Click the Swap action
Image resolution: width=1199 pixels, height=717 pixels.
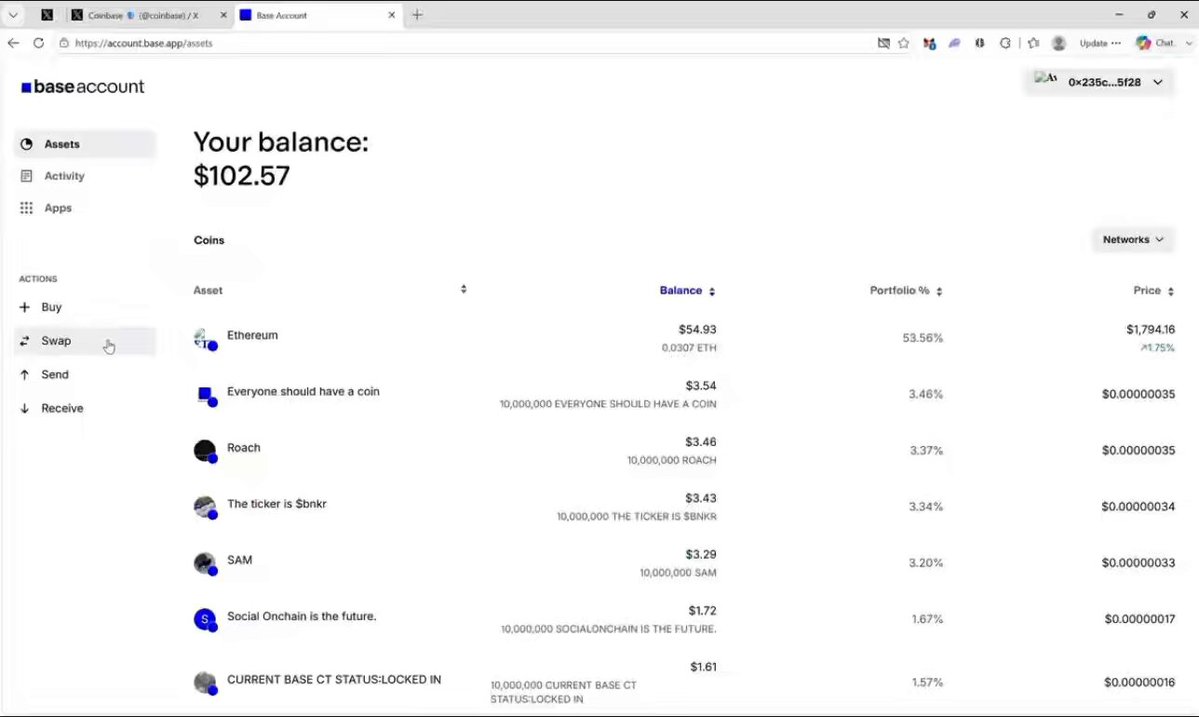point(85,341)
